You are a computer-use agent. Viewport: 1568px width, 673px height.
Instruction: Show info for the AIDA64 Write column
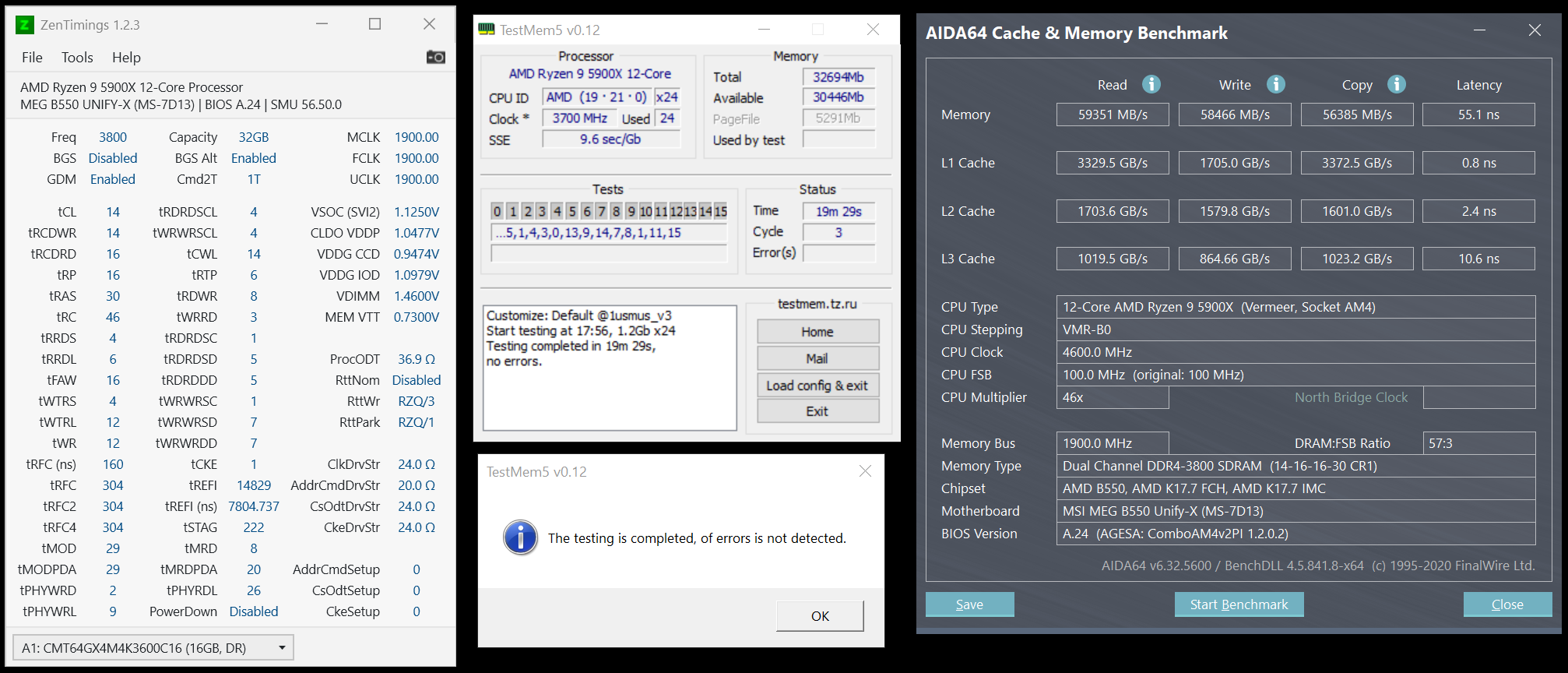pyautogui.click(x=1276, y=84)
